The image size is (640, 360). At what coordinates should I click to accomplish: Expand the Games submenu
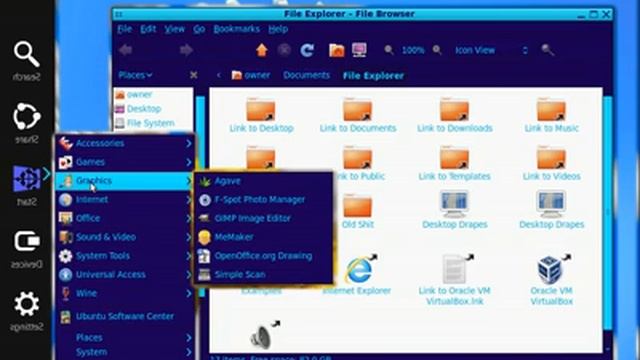124,162
